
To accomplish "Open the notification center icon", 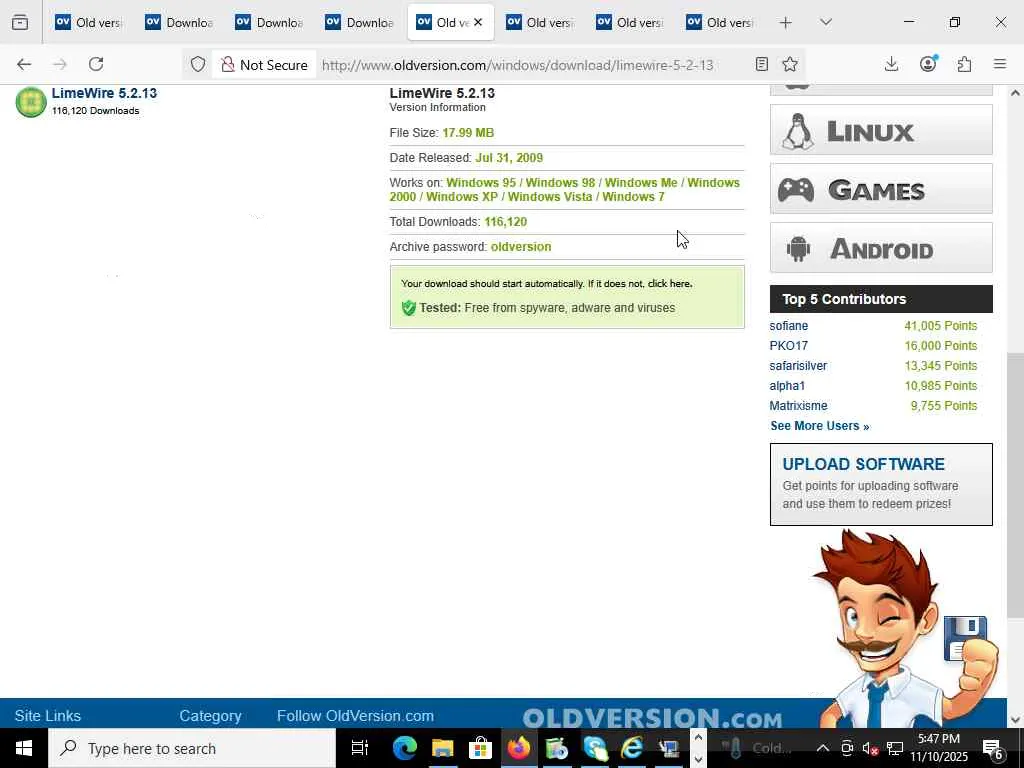I will pyautogui.click(x=992, y=748).
